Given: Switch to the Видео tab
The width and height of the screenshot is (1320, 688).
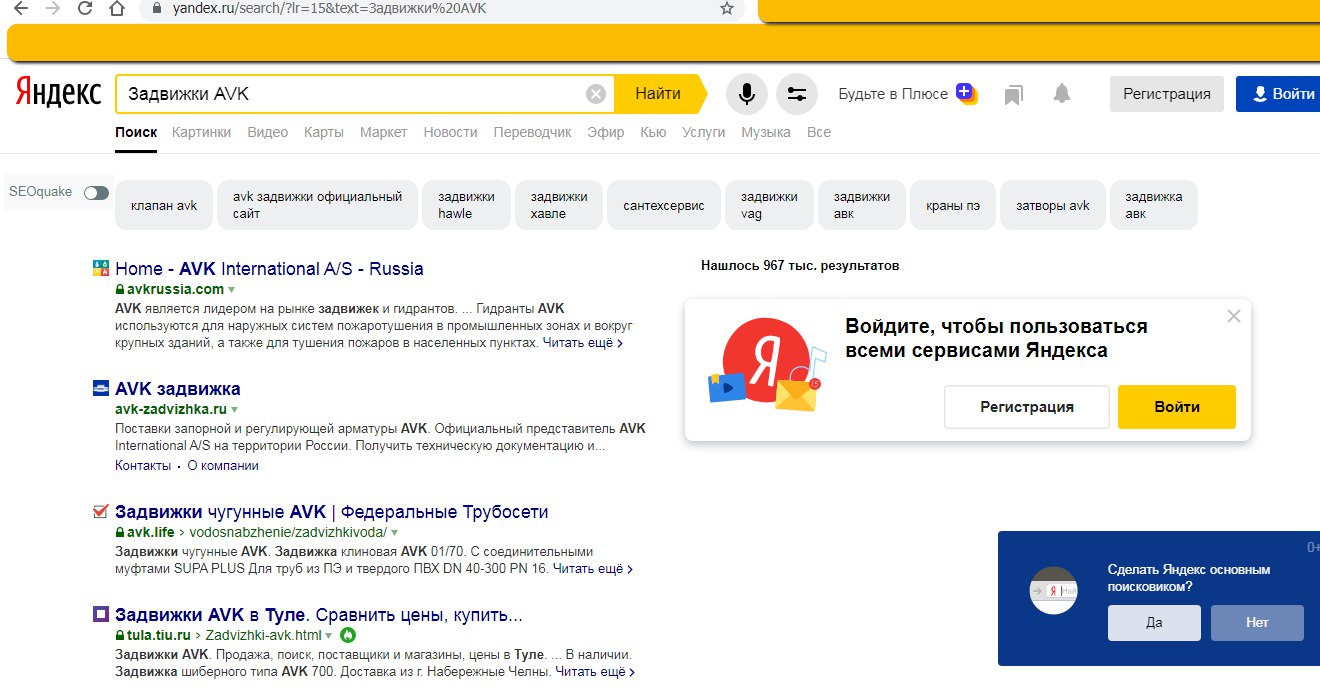Looking at the screenshot, I should (268, 132).
